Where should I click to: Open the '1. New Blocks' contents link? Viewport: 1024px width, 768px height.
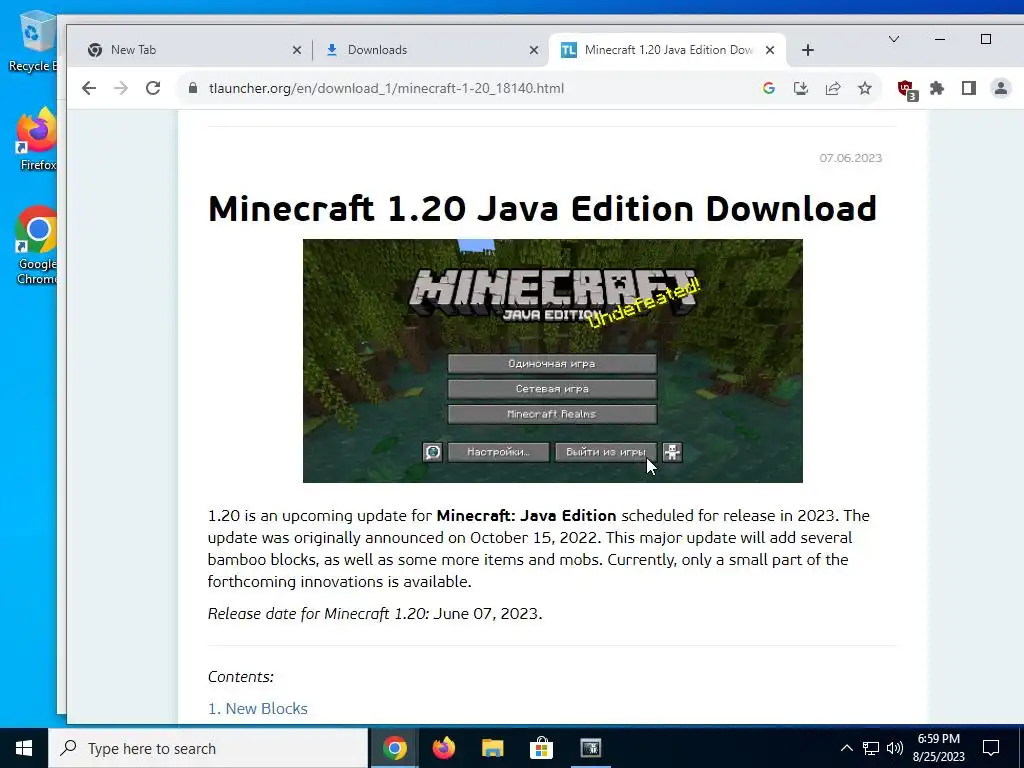(257, 709)
